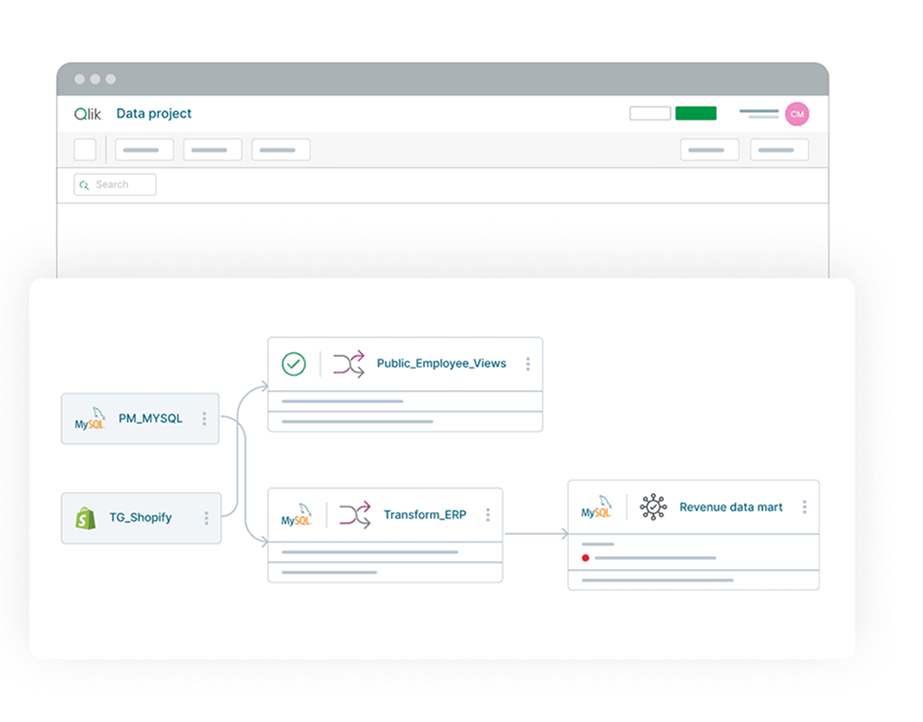This screenshot has height=722, width=923.
Task: Open the kebab menu on PM_MYSQL
Action: click(x=206, y=419)
